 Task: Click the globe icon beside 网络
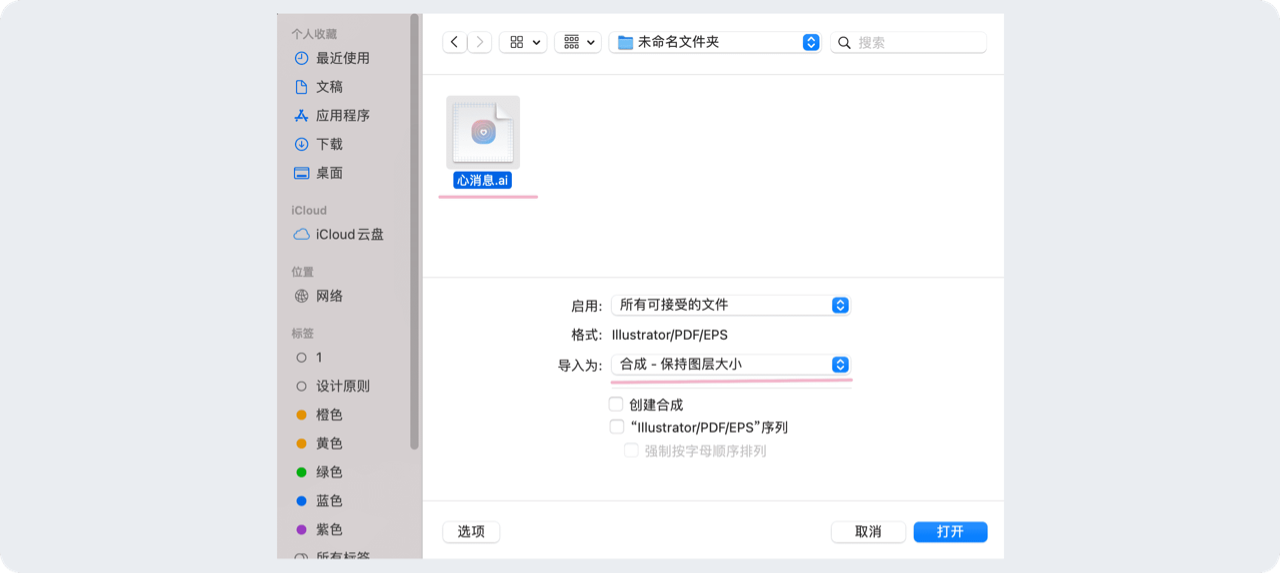pos(301,296)
